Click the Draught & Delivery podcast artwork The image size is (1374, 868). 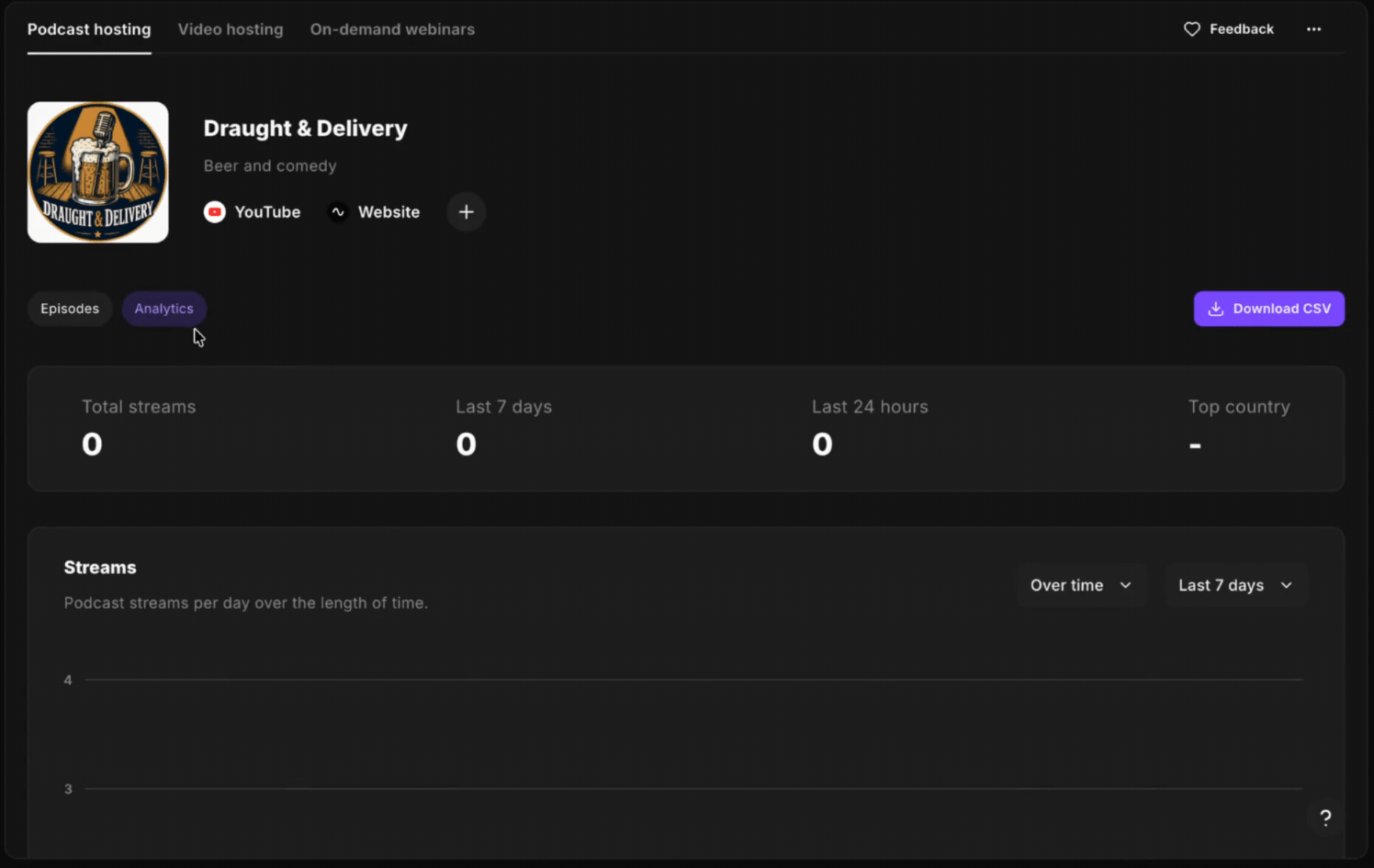point(98,173)
